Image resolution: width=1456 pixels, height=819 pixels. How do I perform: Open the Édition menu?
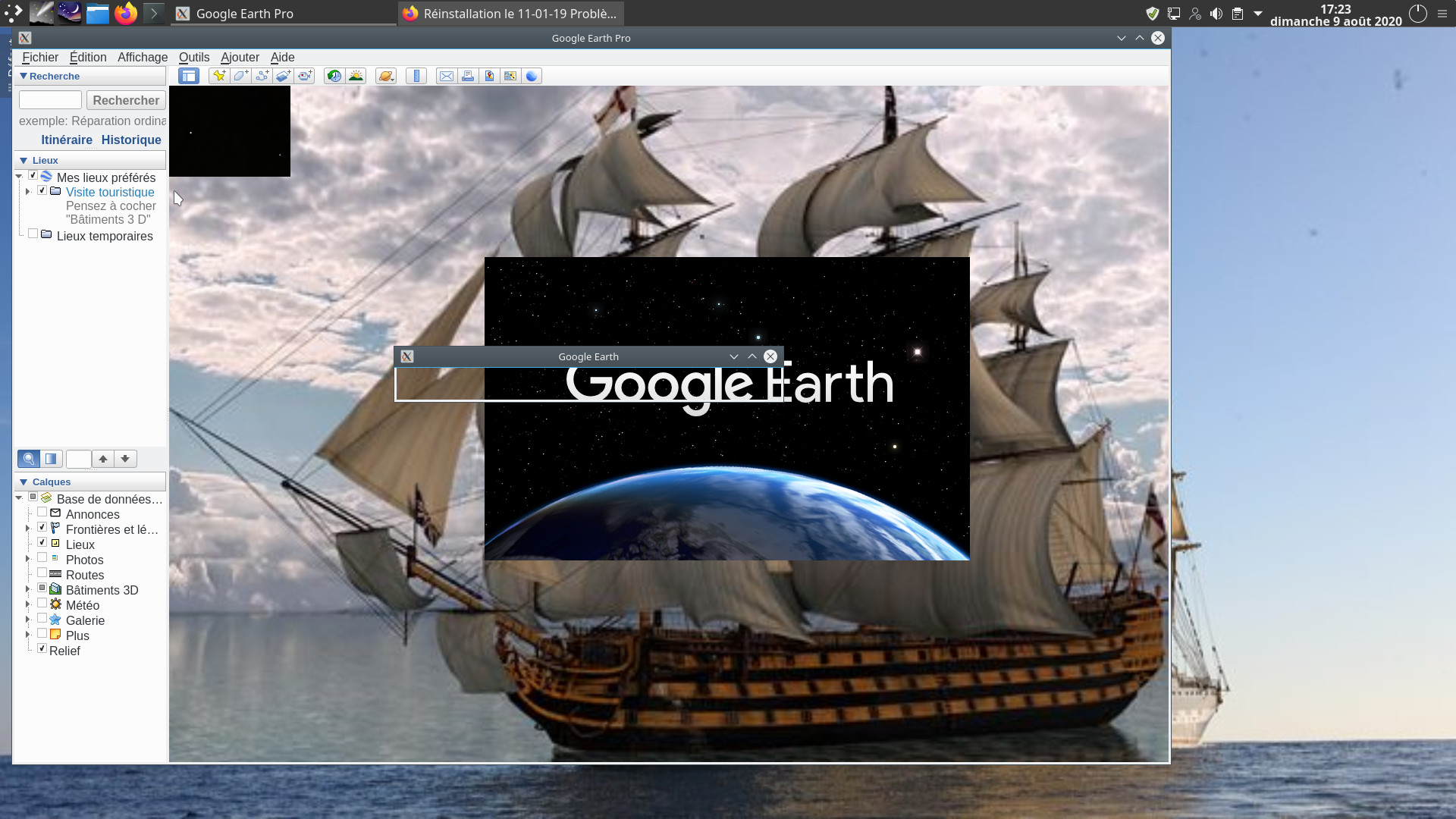(88, 57)
